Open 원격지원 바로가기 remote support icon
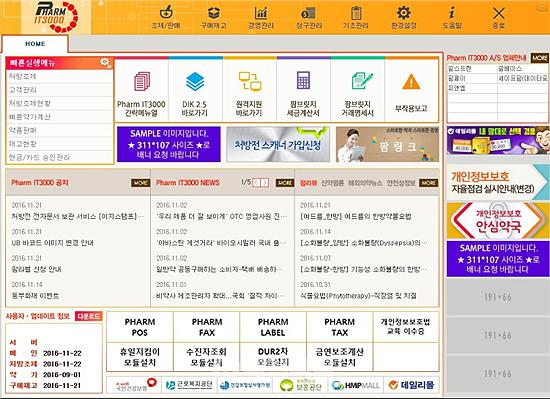Image resolution: width=550 pixels, height=399 pixels. 249,81
